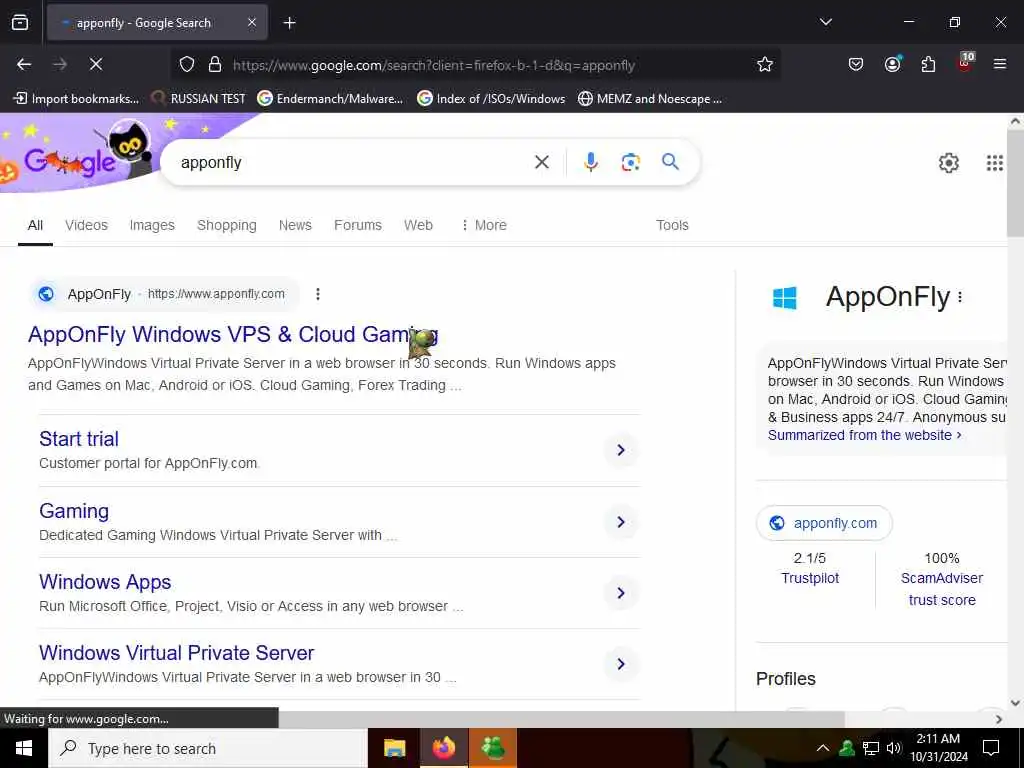Expand the list all tabs chevron
This screenshot has width=1024, height=768.
point(825,22)
